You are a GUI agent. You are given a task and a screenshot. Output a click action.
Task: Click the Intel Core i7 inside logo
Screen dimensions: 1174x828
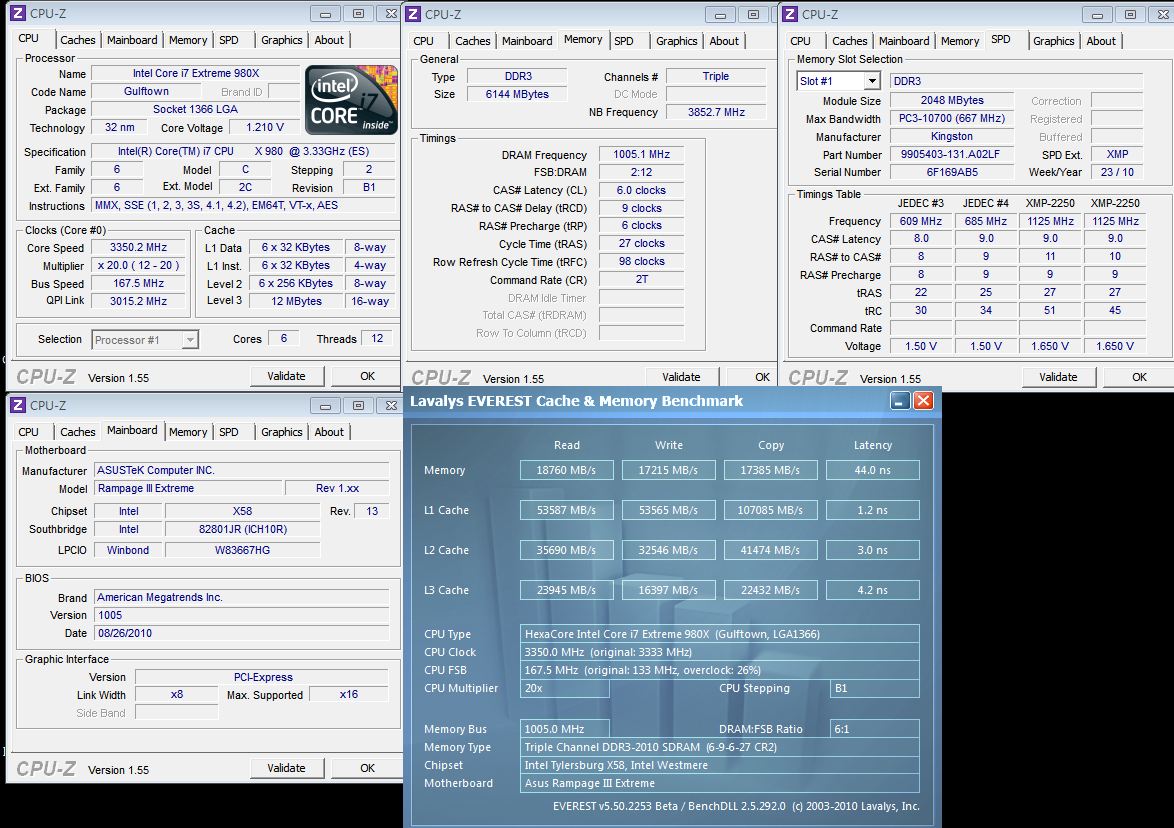351,100
